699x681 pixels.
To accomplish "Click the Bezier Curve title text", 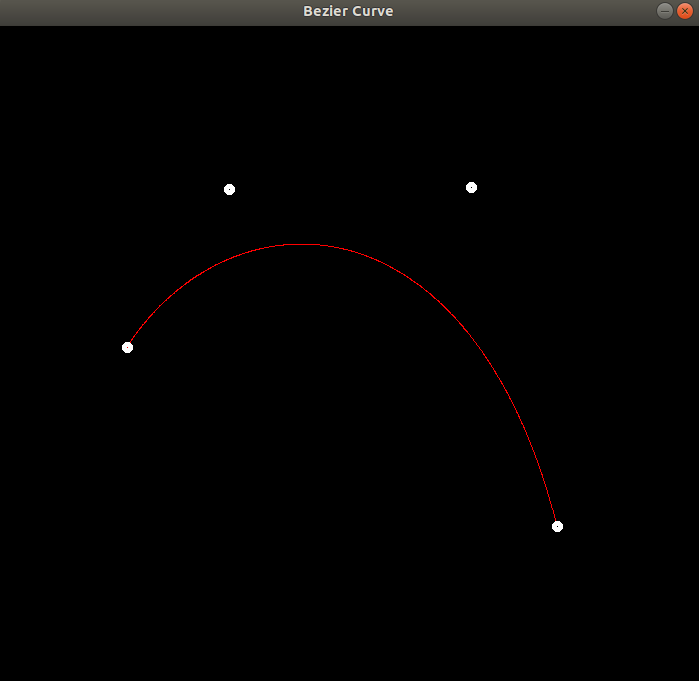I will click(348, 11).
